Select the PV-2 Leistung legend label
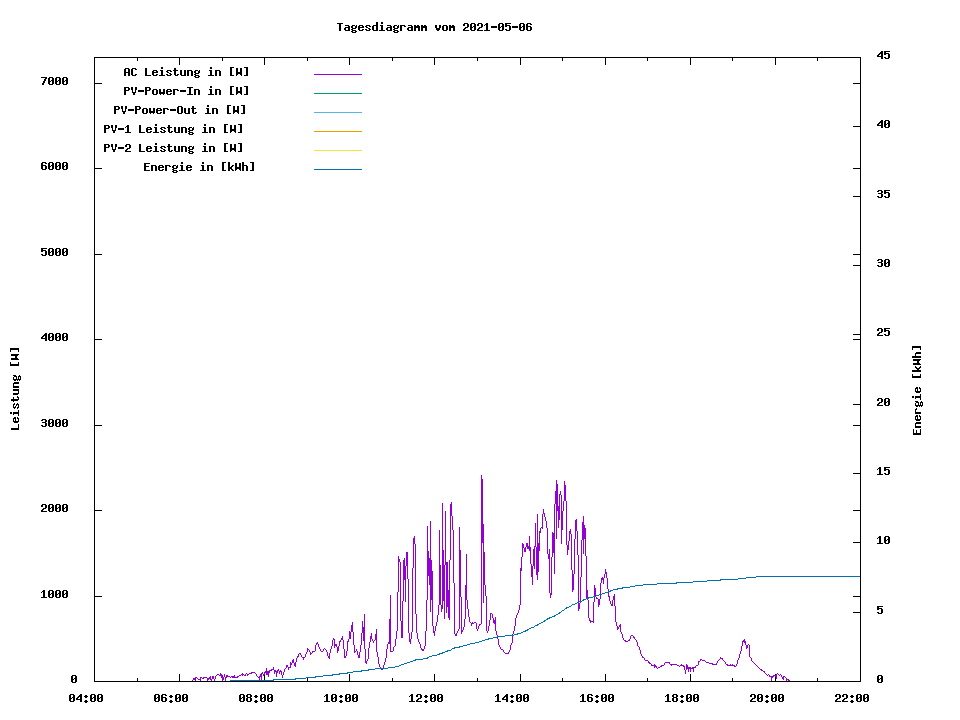Image resolution: width=960 pixels, height=720 pixels. click(173, 148)
